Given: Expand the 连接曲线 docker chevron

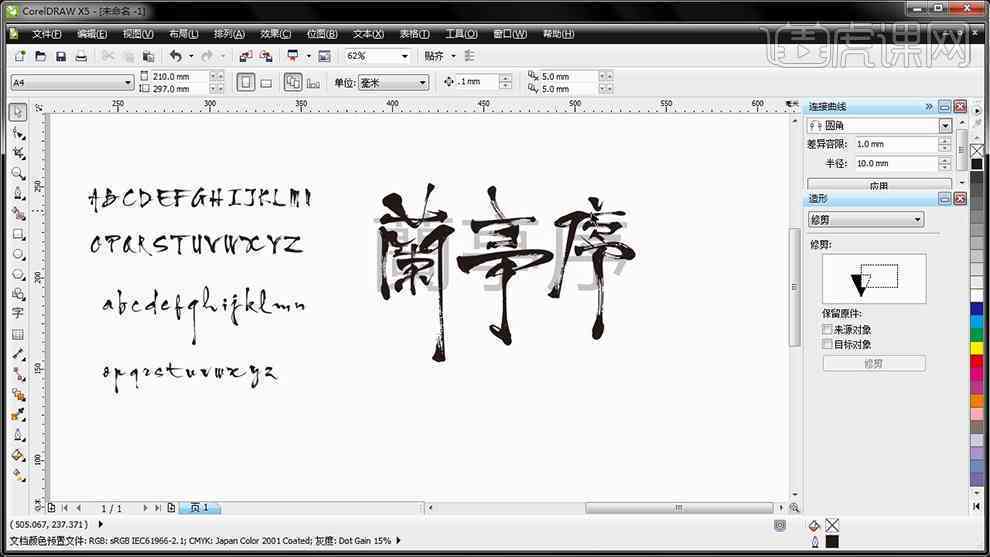Looking at the screenshot, I should click(x=929, y=107).
